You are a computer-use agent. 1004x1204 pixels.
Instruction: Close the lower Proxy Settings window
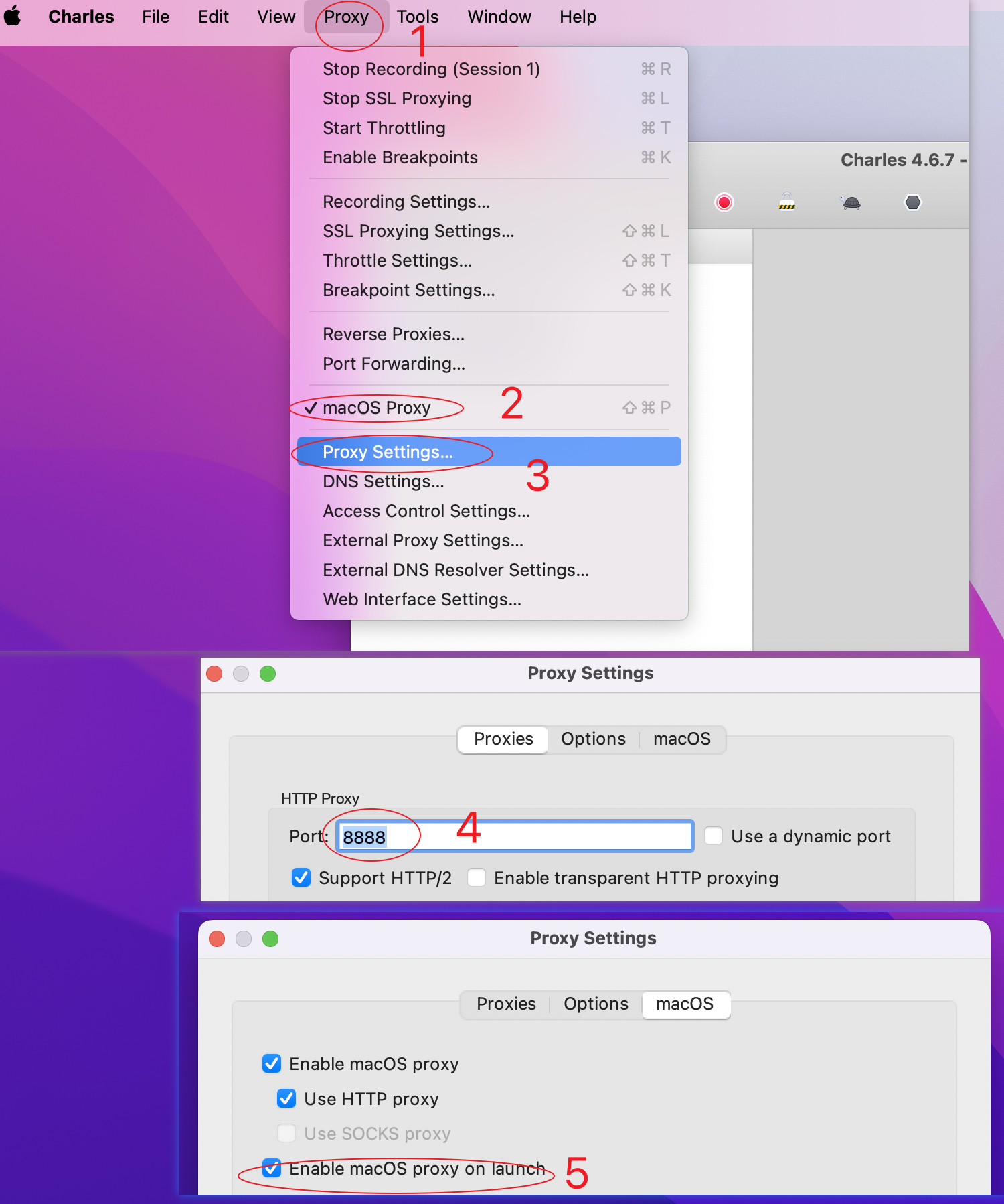[x=217, y=939]
